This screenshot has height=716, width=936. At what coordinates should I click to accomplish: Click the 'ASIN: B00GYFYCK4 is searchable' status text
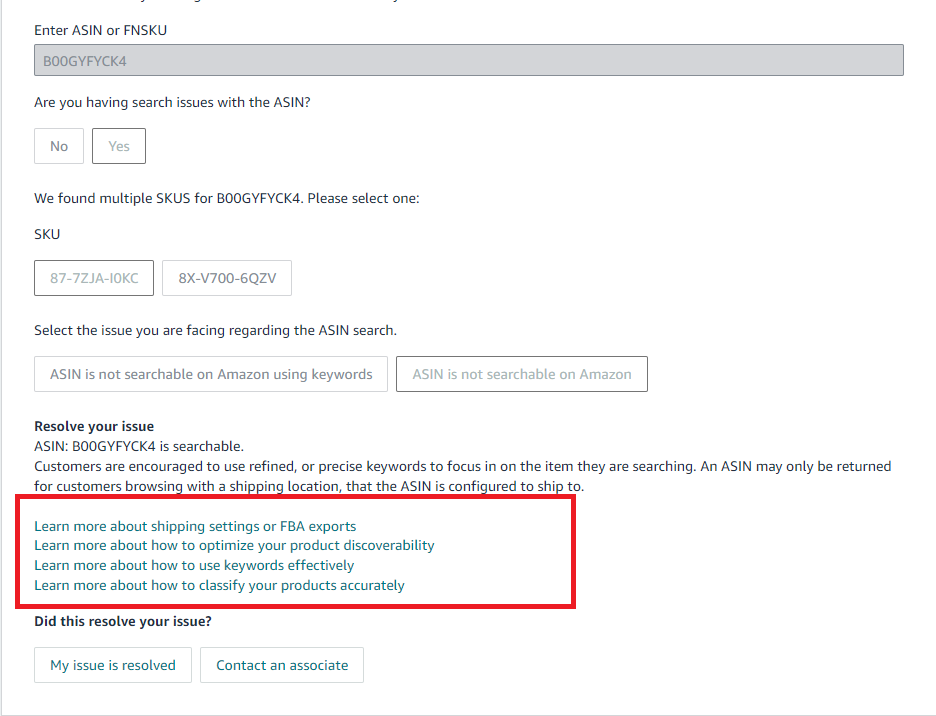point(139,446)
